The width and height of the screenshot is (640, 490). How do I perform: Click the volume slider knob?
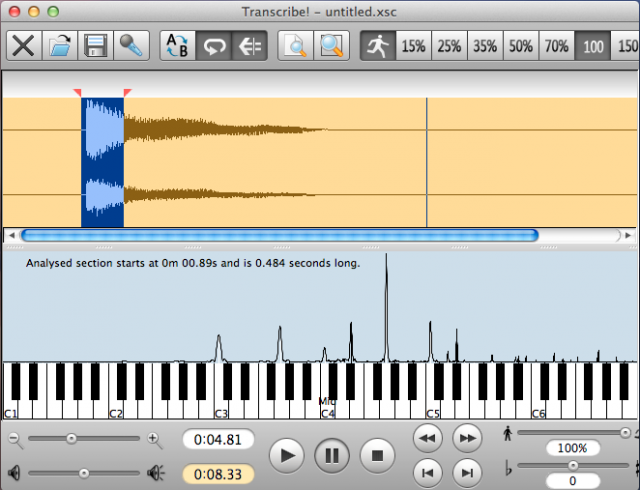tap(84, 472)
